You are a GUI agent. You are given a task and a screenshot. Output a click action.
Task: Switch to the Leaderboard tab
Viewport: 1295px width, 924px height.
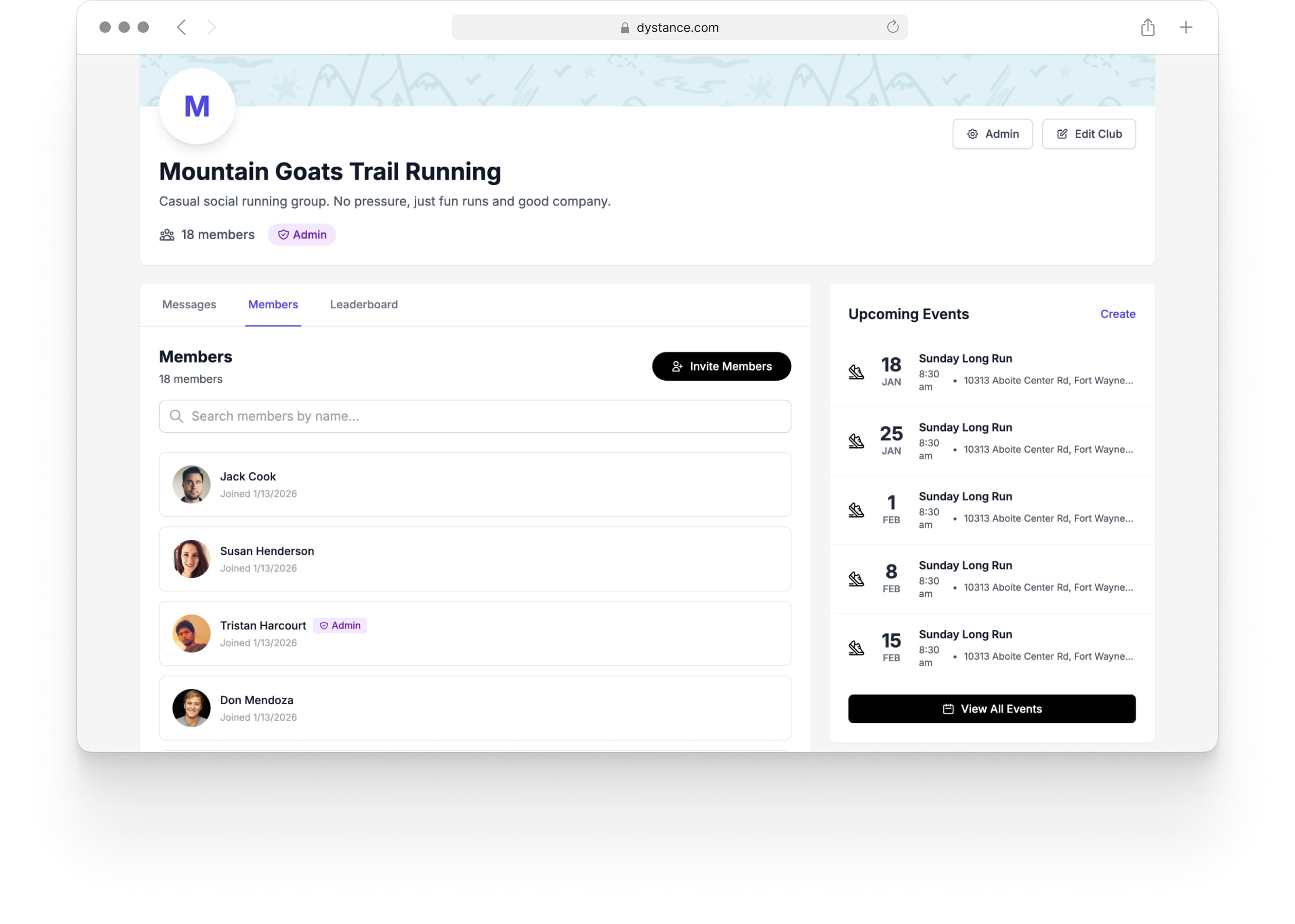pos(363,305)
